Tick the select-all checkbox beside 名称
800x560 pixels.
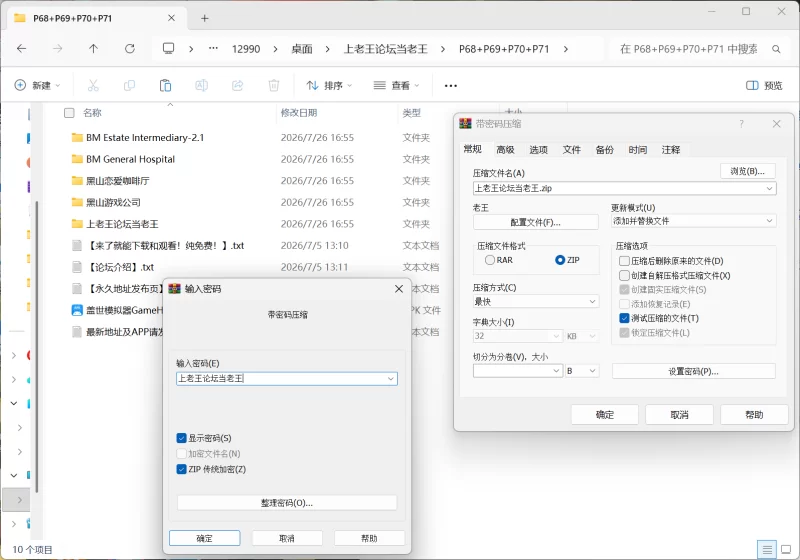tap(69, 113)
